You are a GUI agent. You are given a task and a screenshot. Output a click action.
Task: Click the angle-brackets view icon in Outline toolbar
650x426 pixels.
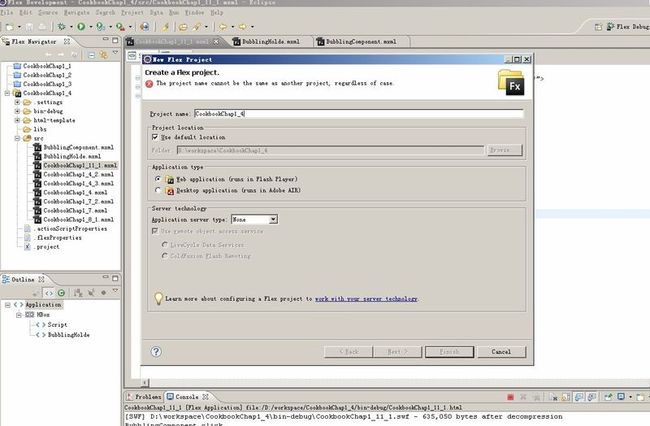click(x=49, y=293)
